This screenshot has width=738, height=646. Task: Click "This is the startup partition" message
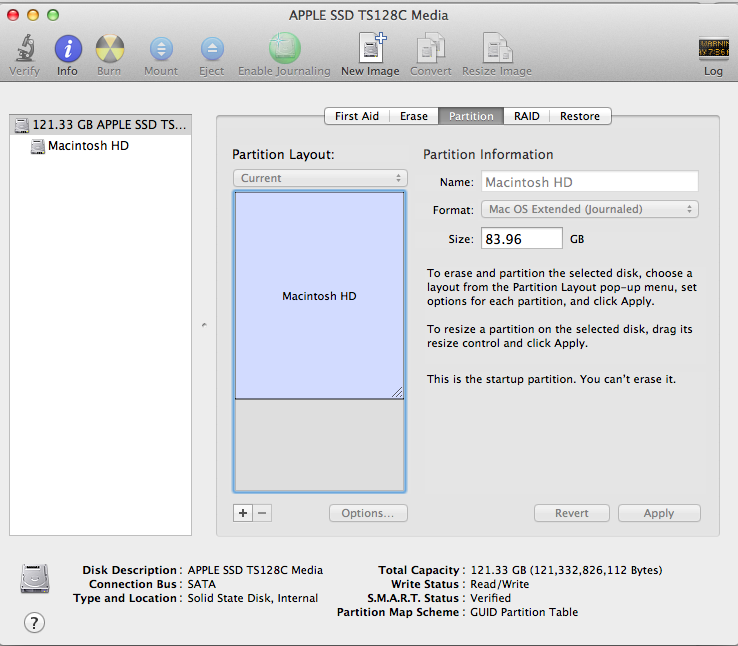tap(551, 379)
